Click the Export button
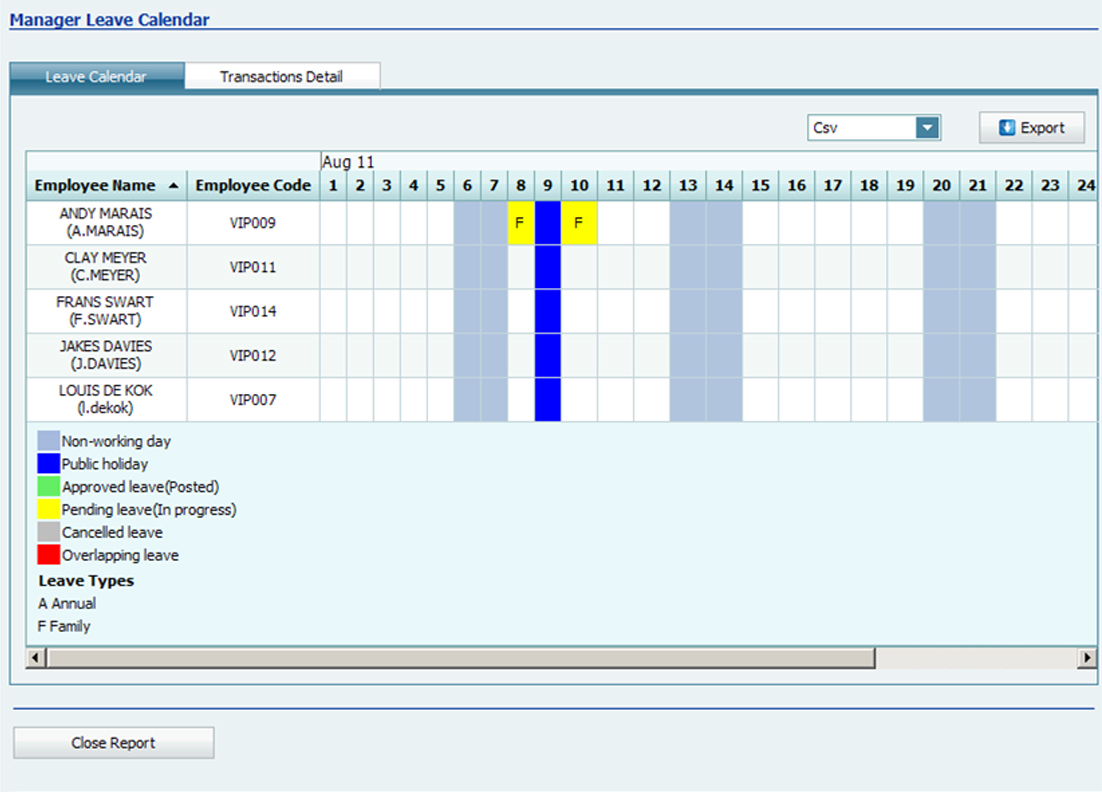This screenshot has width=1102, height=792. click(1031, 127)
